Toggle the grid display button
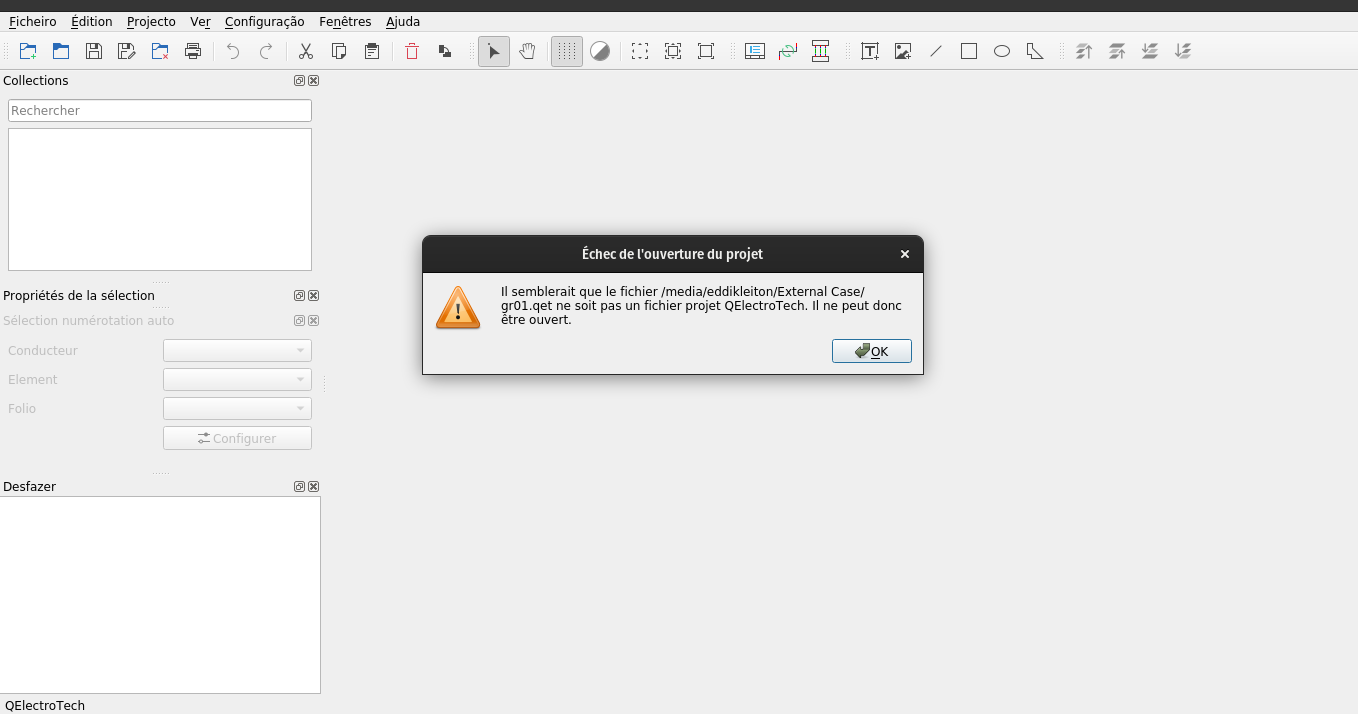Image resolution: width=1358 pixels, height=714 pixels. coord(567,51)
